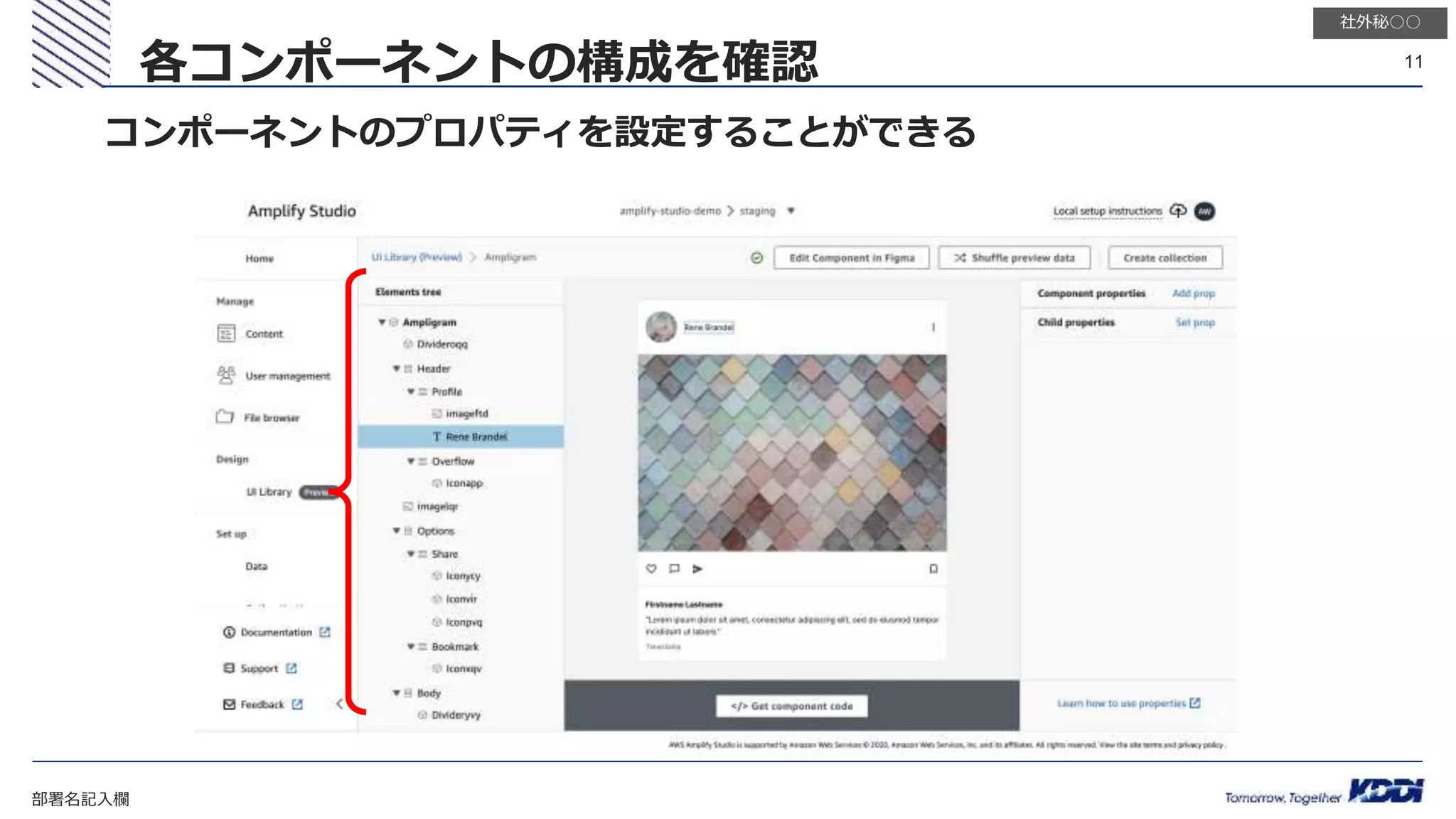Click Firstname Lastname text in preview
The width and height of the screenshot is (1456, 819).
(684, 604)
